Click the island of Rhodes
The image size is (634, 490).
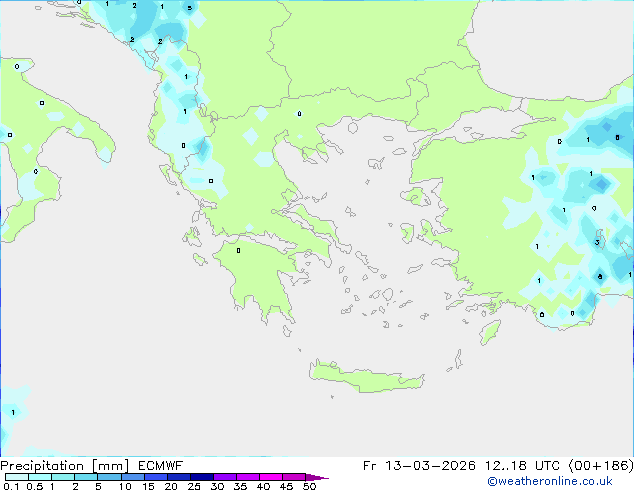click(x=489, y=332)
